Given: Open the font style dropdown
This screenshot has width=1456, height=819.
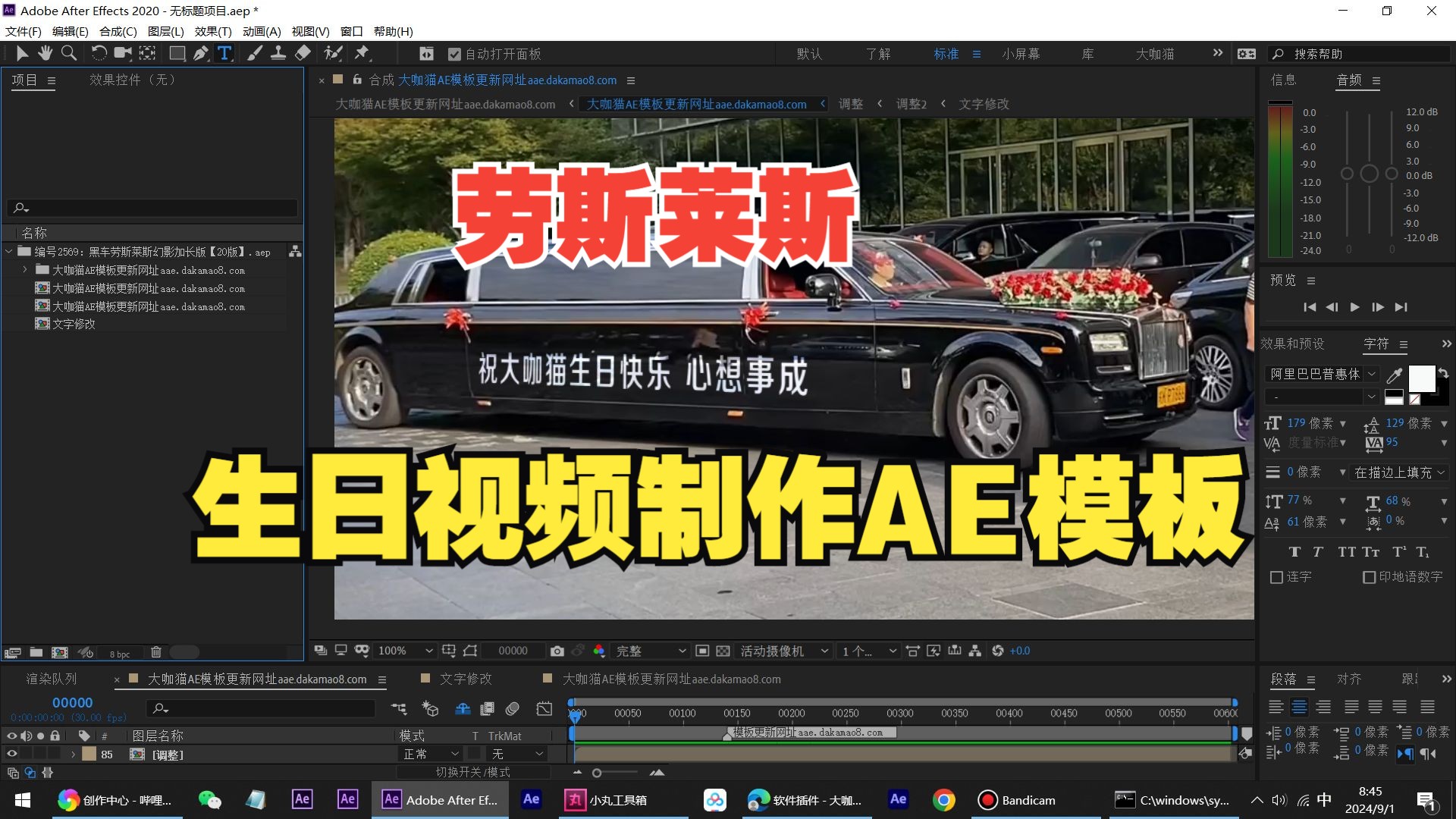Looking at the screenshot, I should click(1322, 397).
